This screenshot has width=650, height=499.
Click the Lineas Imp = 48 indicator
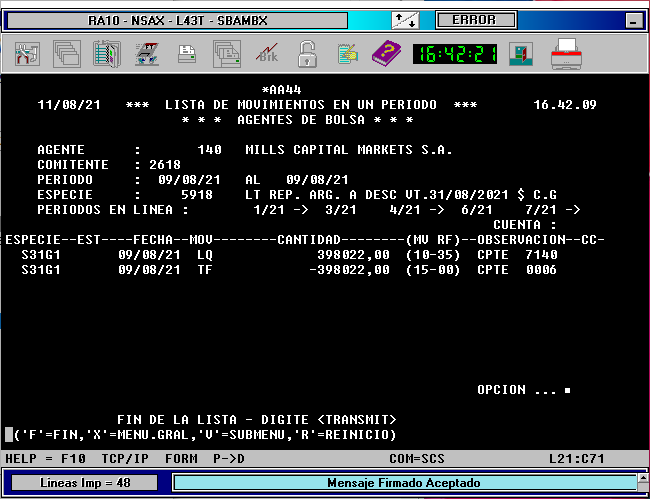pyautogui.click(x=85, y=483)
